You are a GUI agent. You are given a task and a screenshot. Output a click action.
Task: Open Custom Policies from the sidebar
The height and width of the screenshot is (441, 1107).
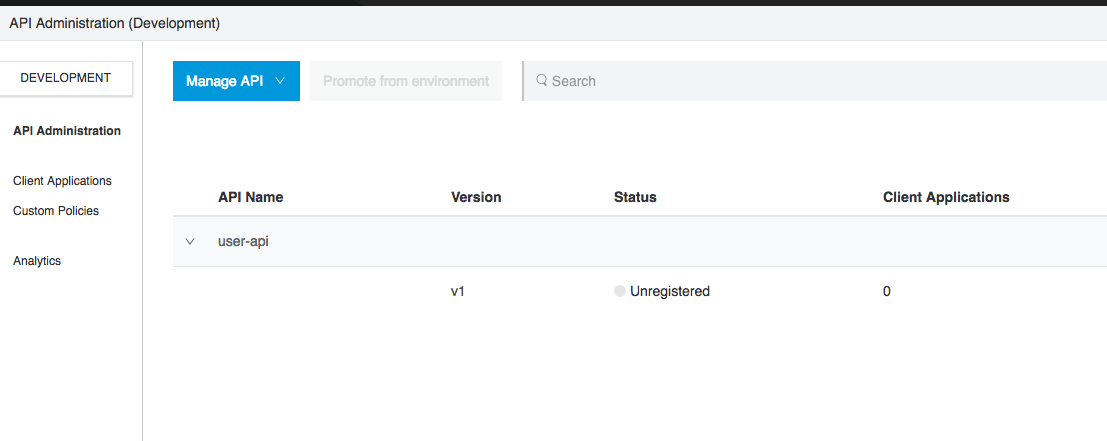point(56,211)
